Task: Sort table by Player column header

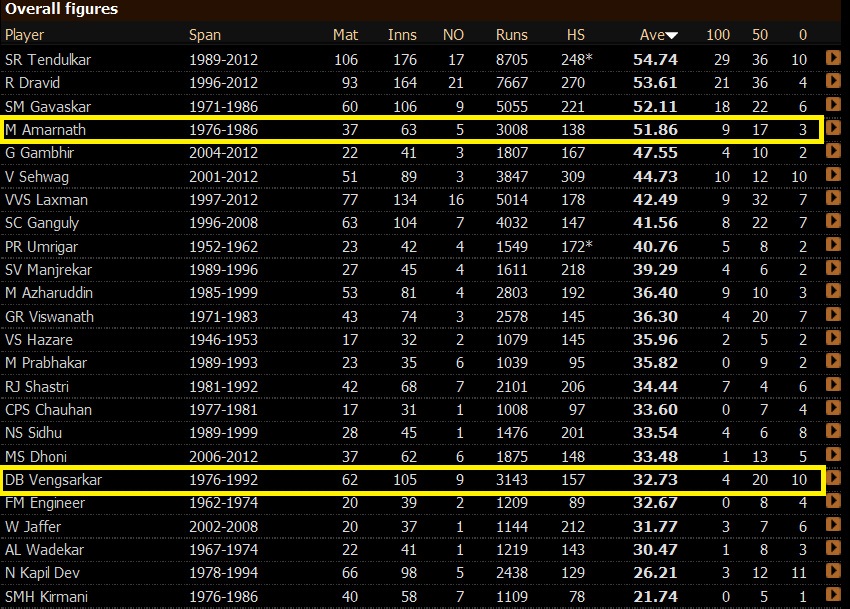Action: [24, 35]
